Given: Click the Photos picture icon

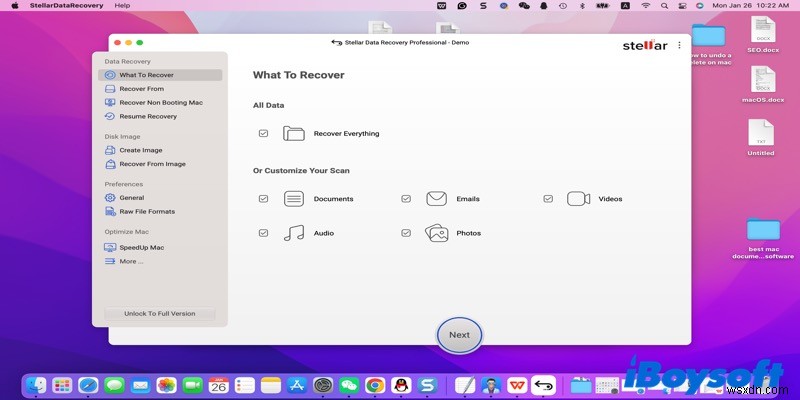Looking at the screenshot, I should click(x=437, y=233).
